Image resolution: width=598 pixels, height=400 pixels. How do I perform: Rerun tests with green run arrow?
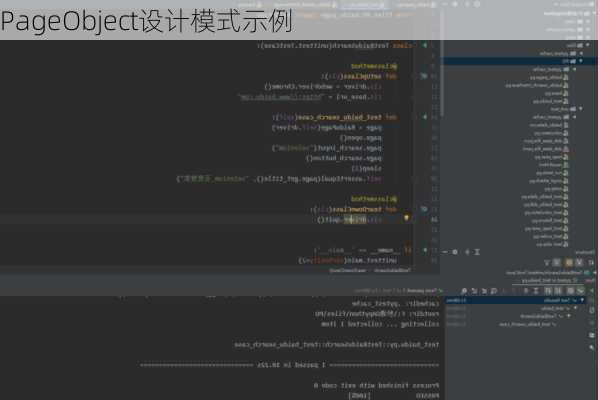click(x=592, y=291)
